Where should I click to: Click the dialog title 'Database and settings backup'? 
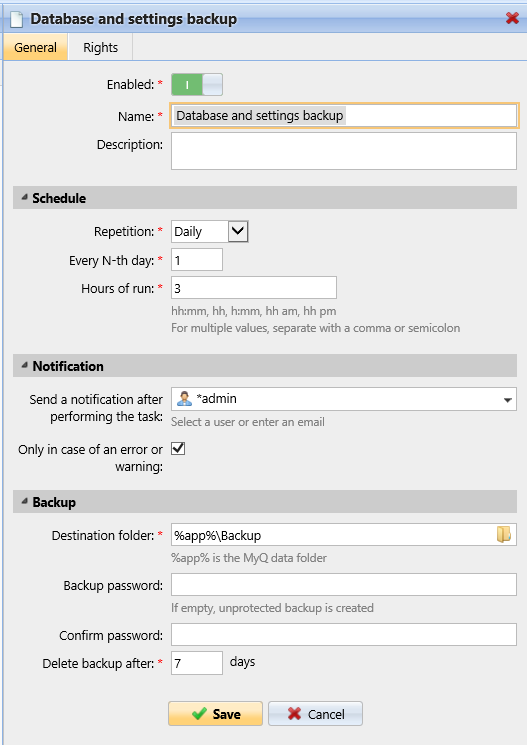coord(134,19)
